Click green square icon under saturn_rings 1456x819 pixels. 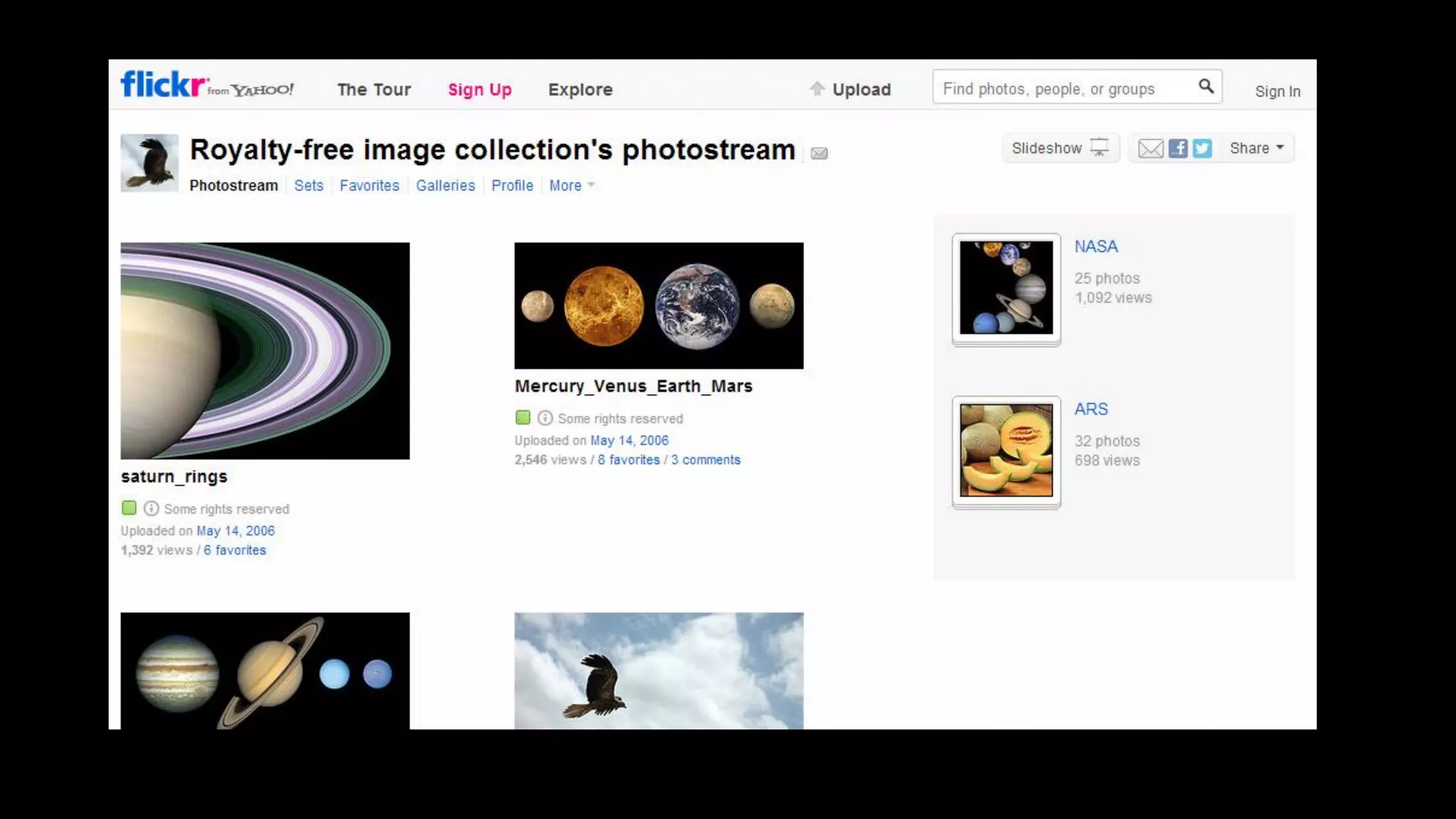click(129, 508)
